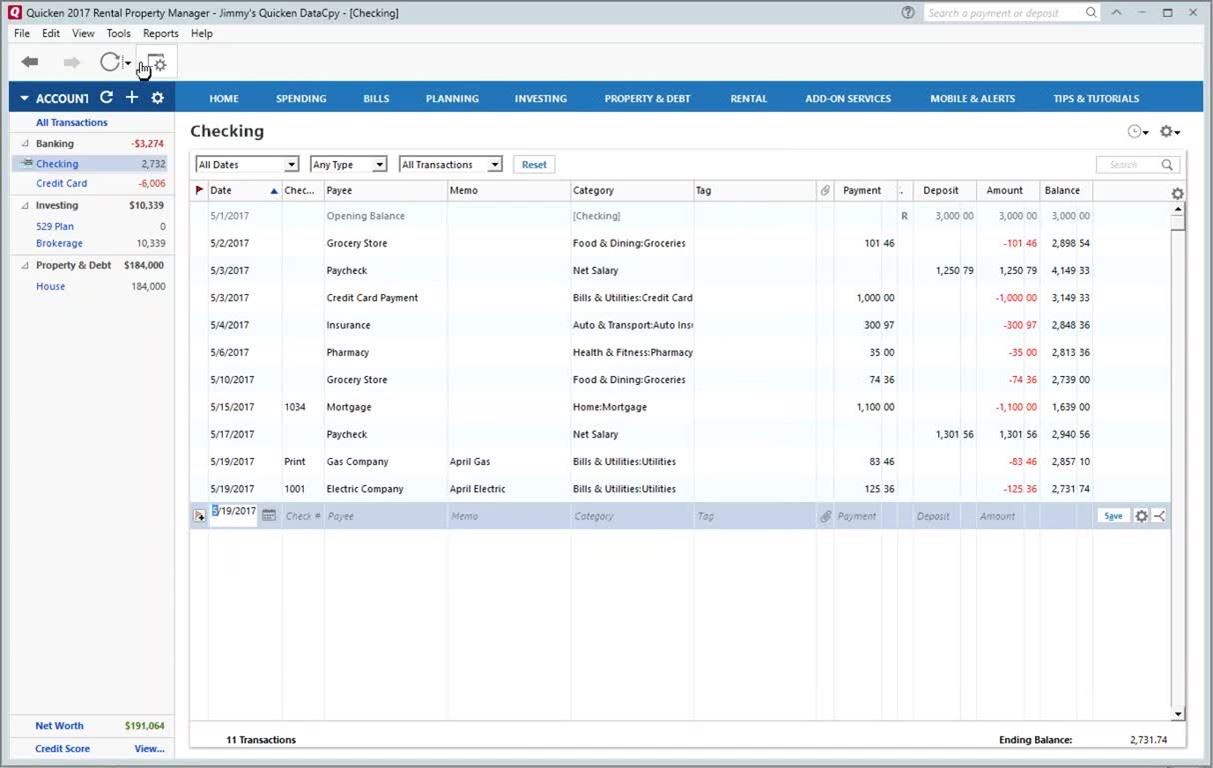Click the add account plus icon
This screenshot has width=1213, height=768.
tap(131, 97)
